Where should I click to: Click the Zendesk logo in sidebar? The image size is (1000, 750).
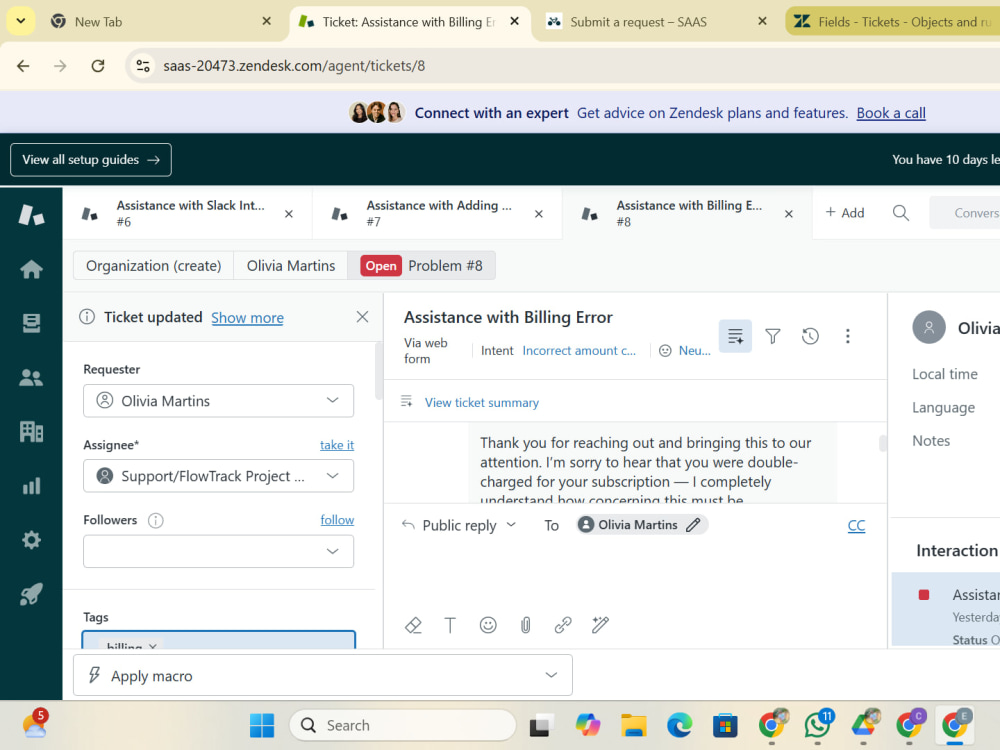click(x=31, y=215)
